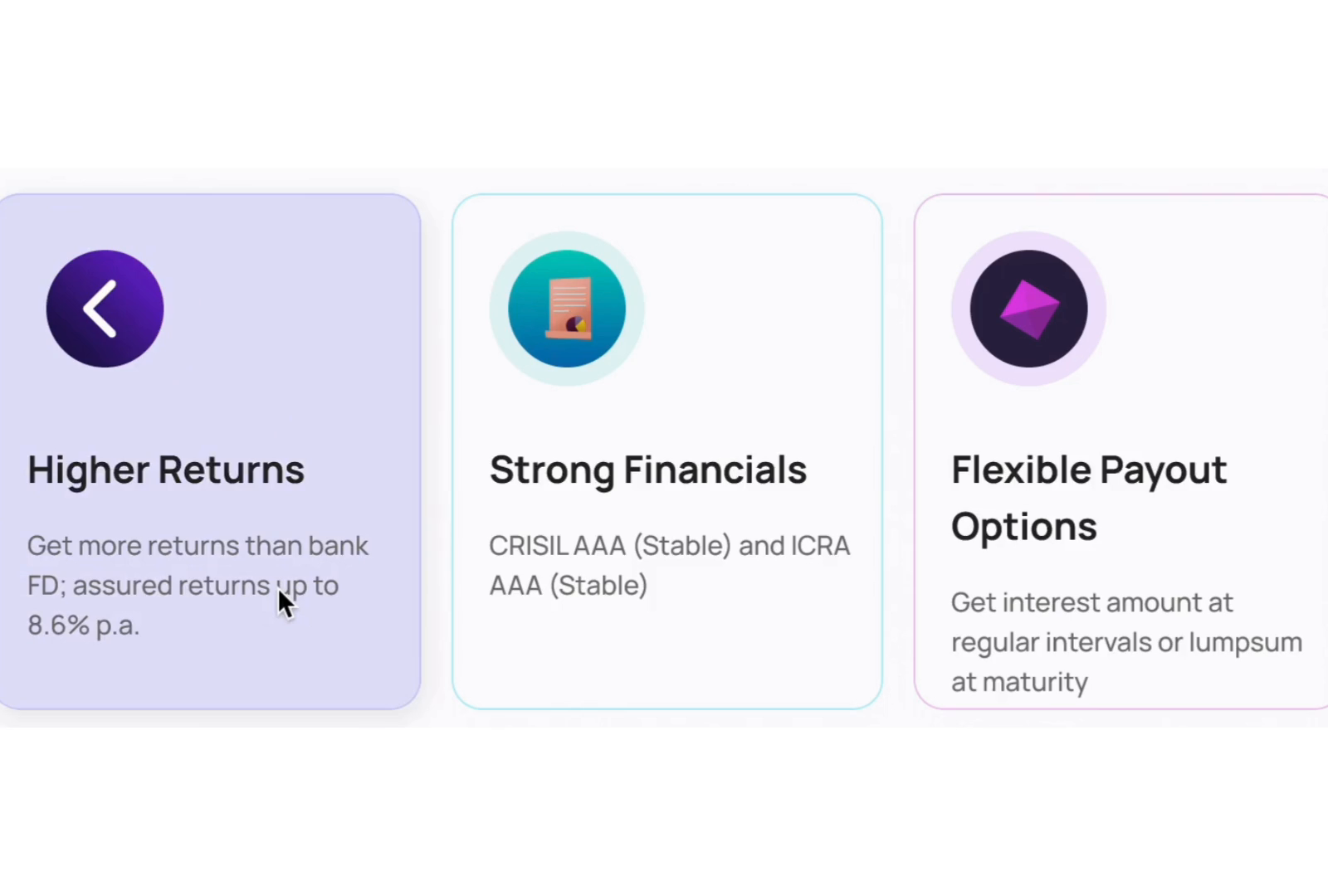Select the Higher Returns heading
The width and height of the screenshot is (1328, 896).
166,470
